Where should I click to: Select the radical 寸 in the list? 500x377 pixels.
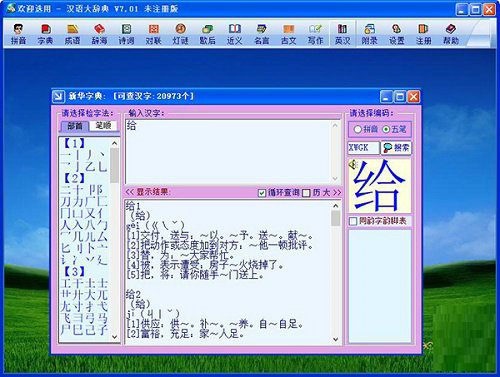click(x=78, y=307)
